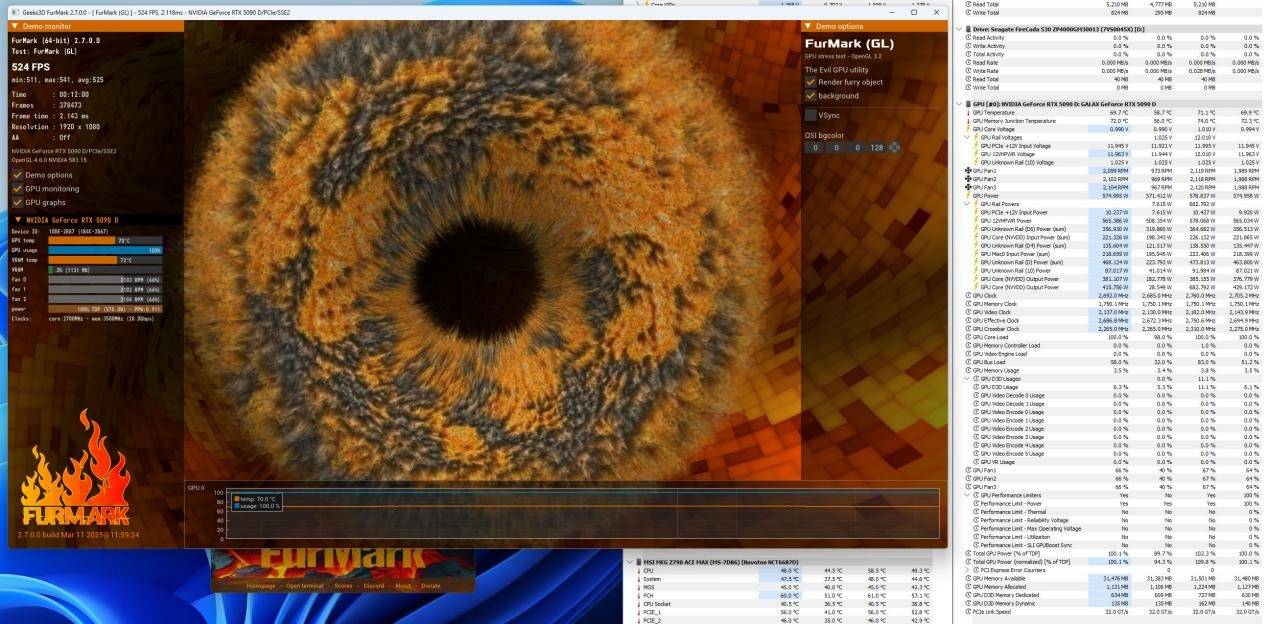The height and width of the screenshot is (624, 1268).
Task: Click the GPU chip icon for RTX 5090 D
Action: pos(967,104)
